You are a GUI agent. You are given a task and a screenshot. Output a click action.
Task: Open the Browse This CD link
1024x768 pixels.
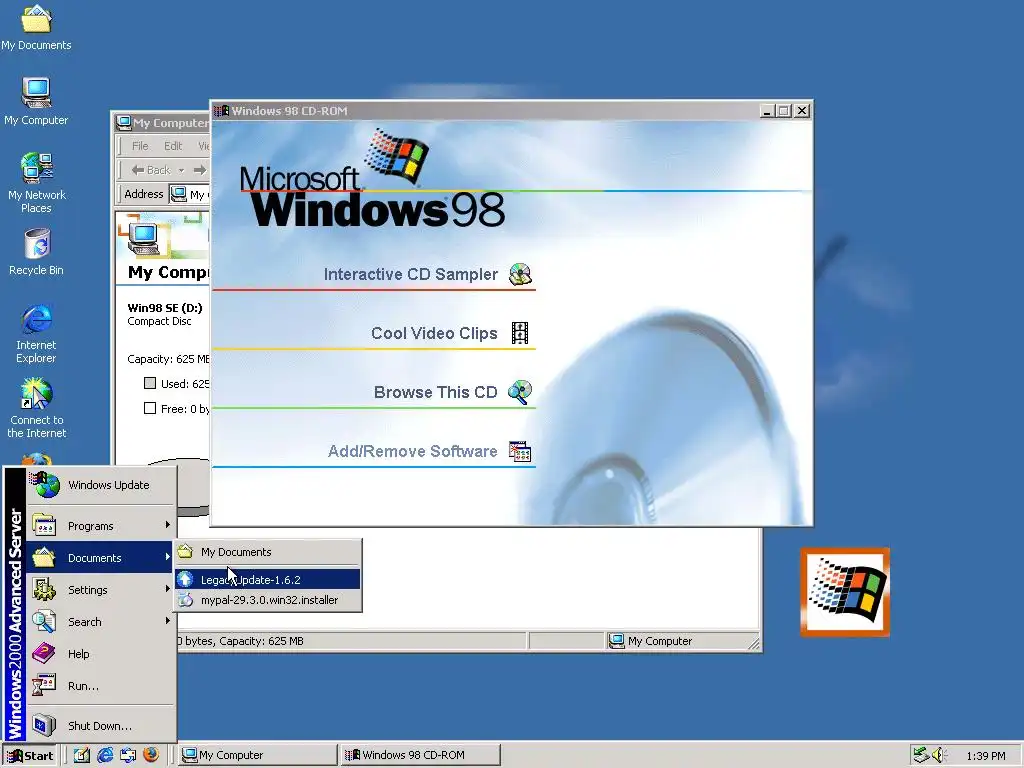pos(436,392)
